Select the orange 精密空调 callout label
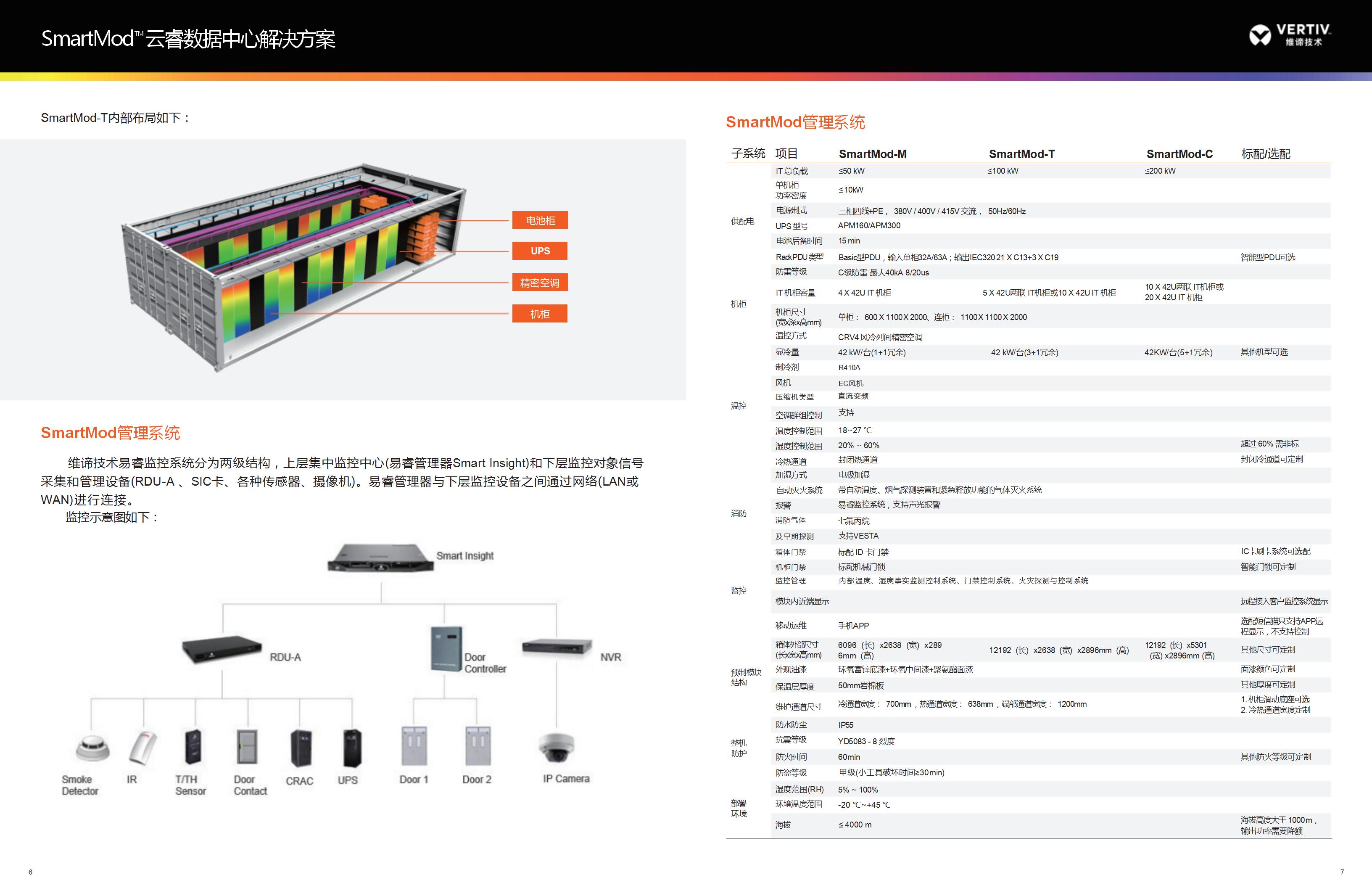The height and width of the screenshot is (888, 1372). 540,283
